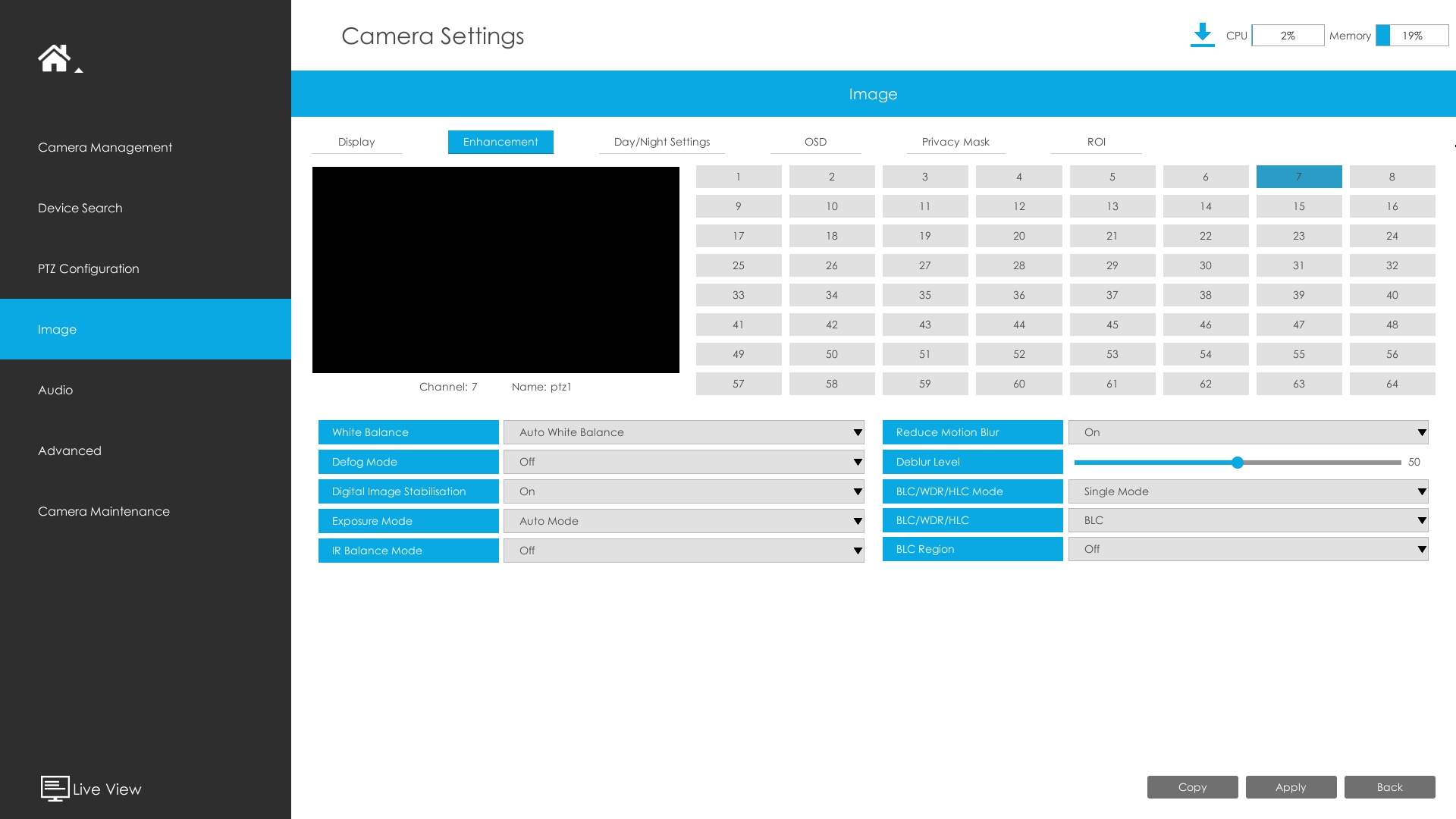The width and height of the screenshot is (1456, 819).
Task: Click the download arrow icon
Action: pos(1202,35)
